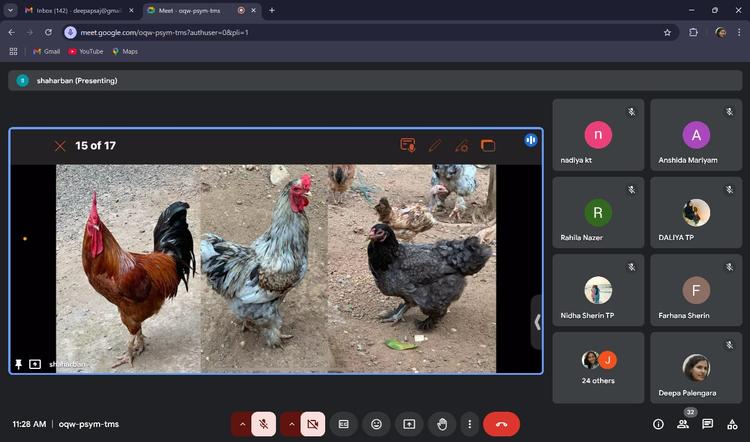This screenshot has width=750, height=442.
Task: Open the more options three-dot menu
Action: (469, 424)
